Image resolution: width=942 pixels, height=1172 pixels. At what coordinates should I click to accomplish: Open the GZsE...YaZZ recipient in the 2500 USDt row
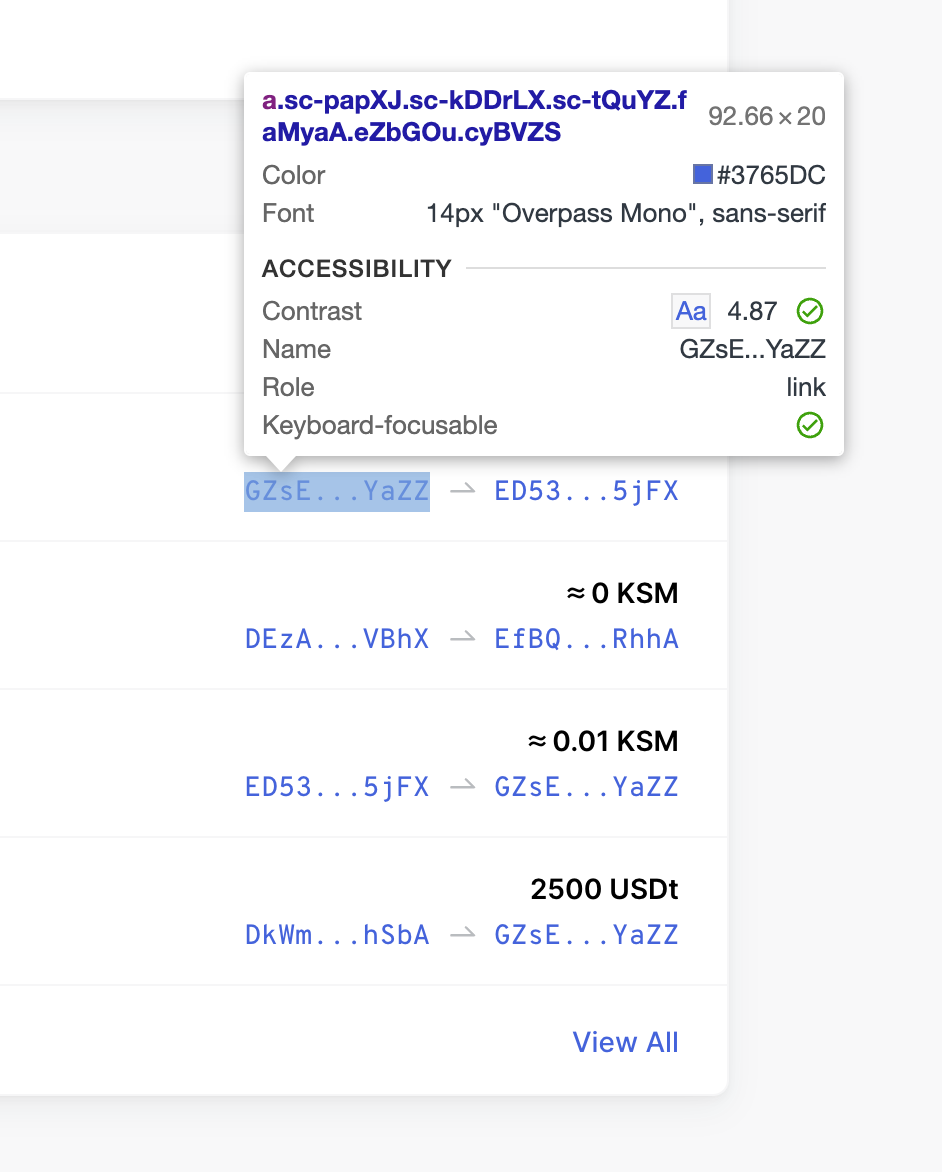[x=586, y=934]
